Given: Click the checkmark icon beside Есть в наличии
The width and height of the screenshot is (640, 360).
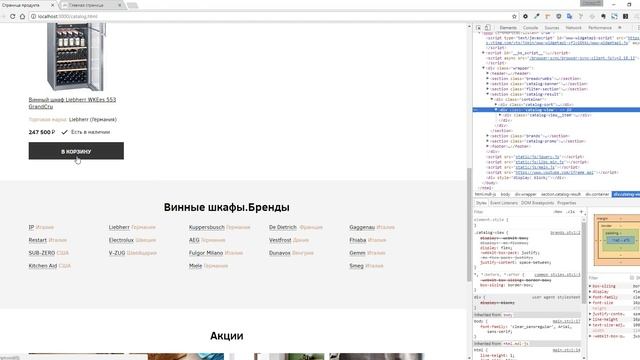Looking at the screenshot, I should point(64,132).
